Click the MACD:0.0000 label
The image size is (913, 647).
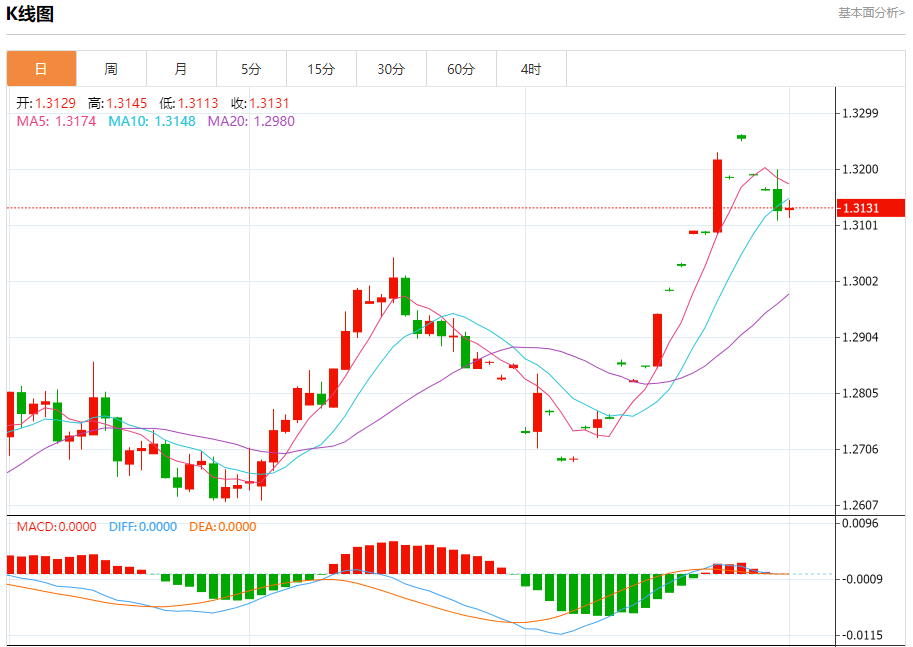tap(56, 526)
